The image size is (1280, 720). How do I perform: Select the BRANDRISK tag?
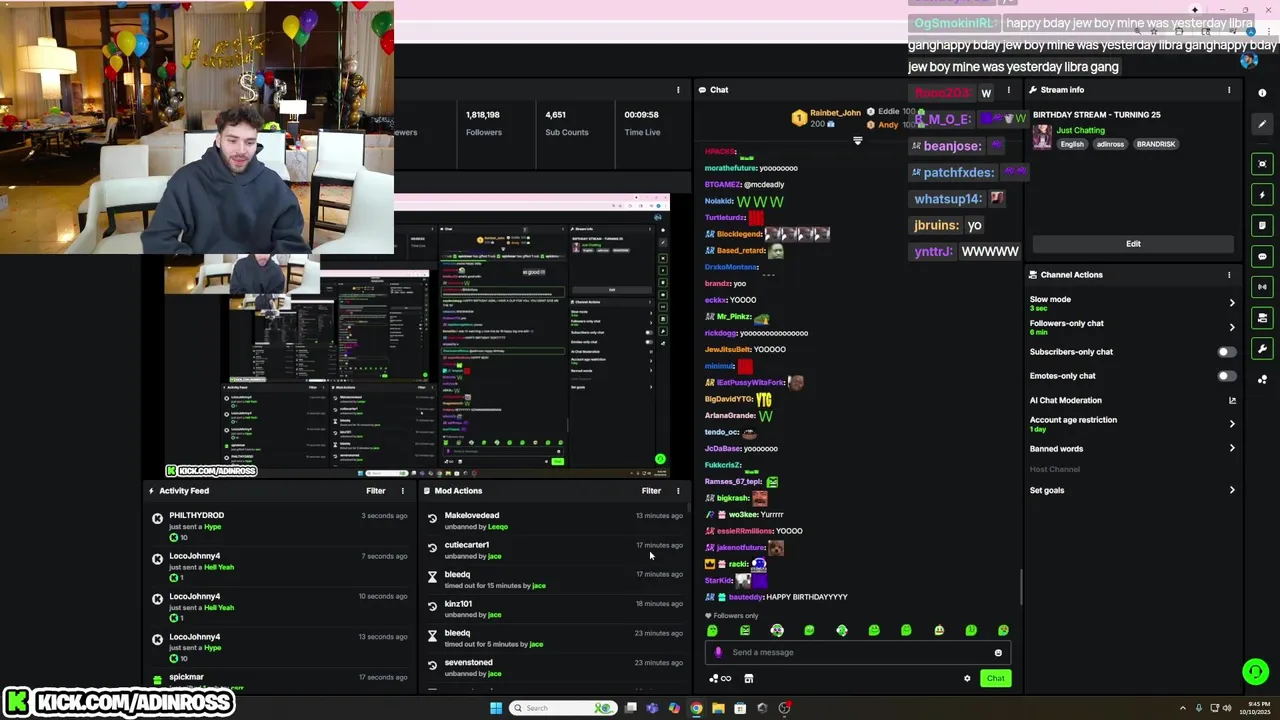tap(1156, 144)
